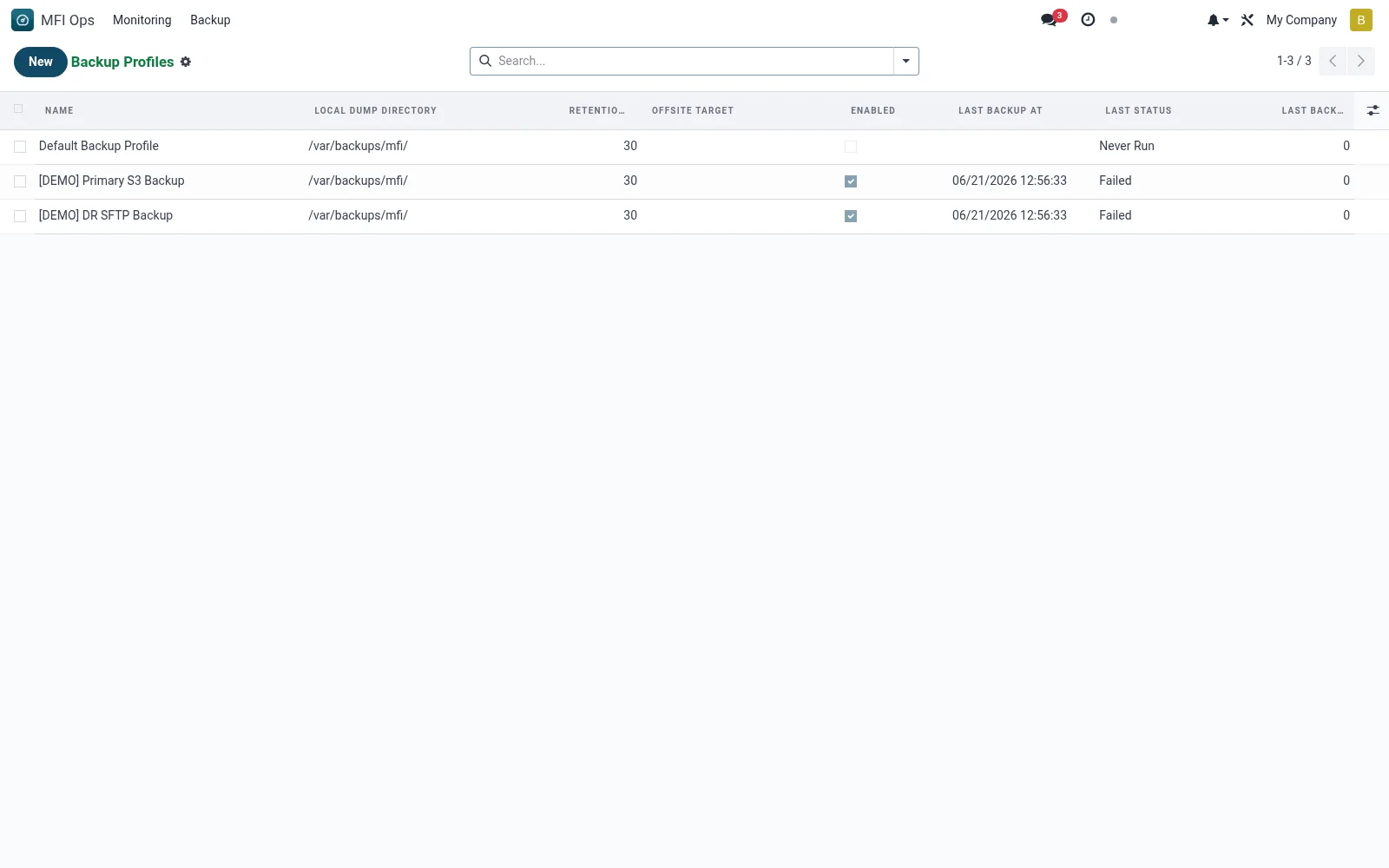This screenshot has width=1389, height=868.
Task: Sort by Last Status column header
Action: pos(1138,110)
